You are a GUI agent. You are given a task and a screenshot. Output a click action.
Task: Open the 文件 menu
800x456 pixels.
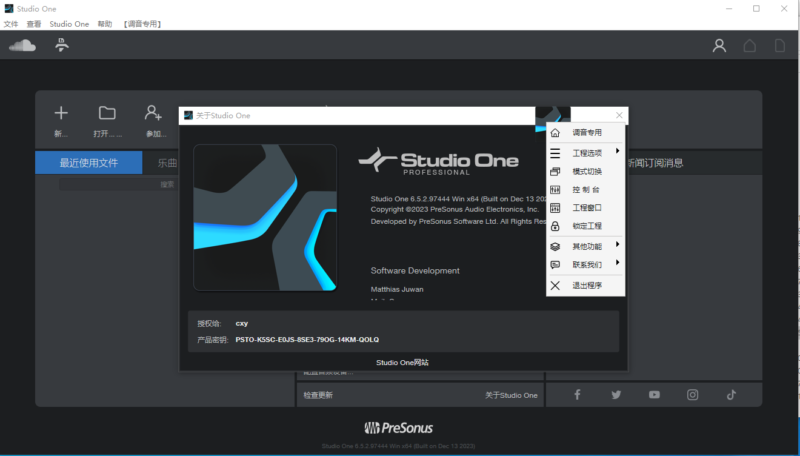coord(11,24)
